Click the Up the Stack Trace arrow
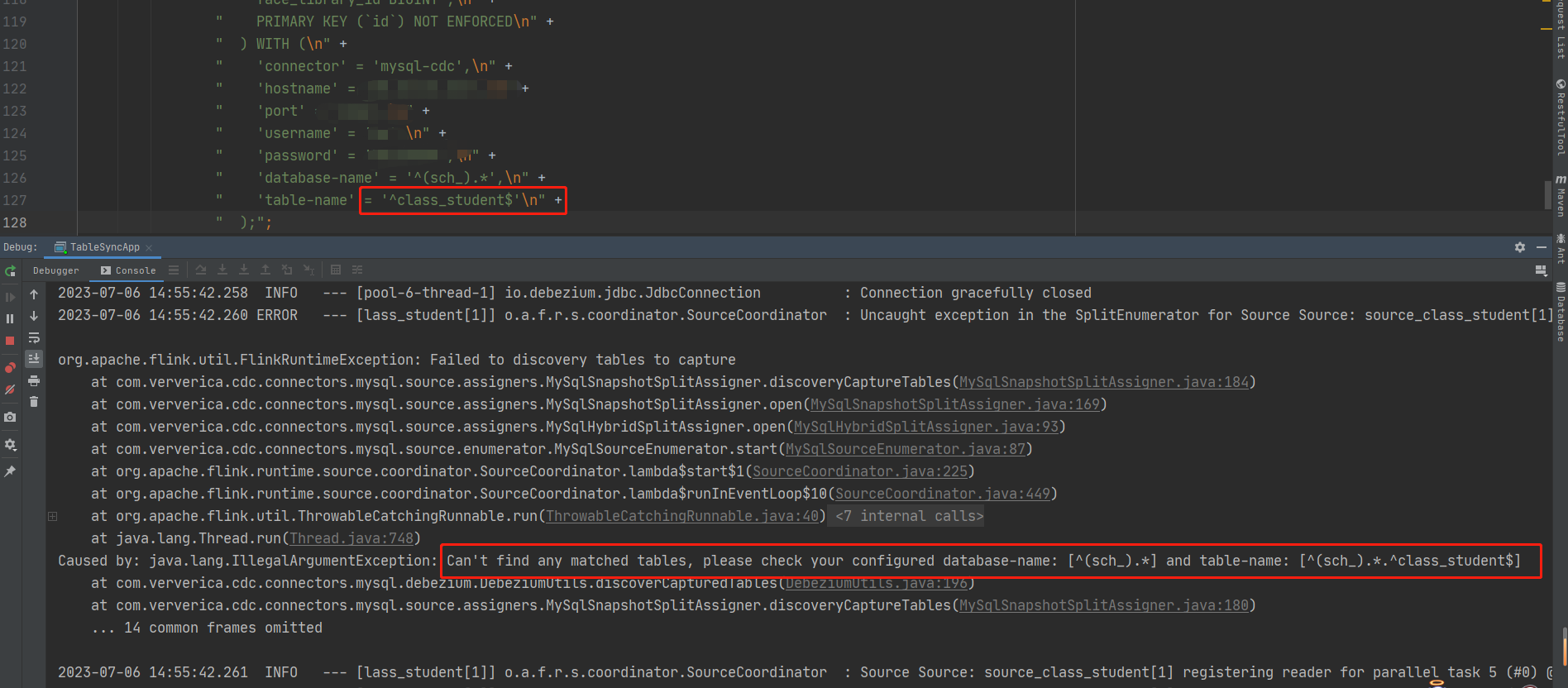1568x688 pixels. pyautogui.click(x=34, y=294)
